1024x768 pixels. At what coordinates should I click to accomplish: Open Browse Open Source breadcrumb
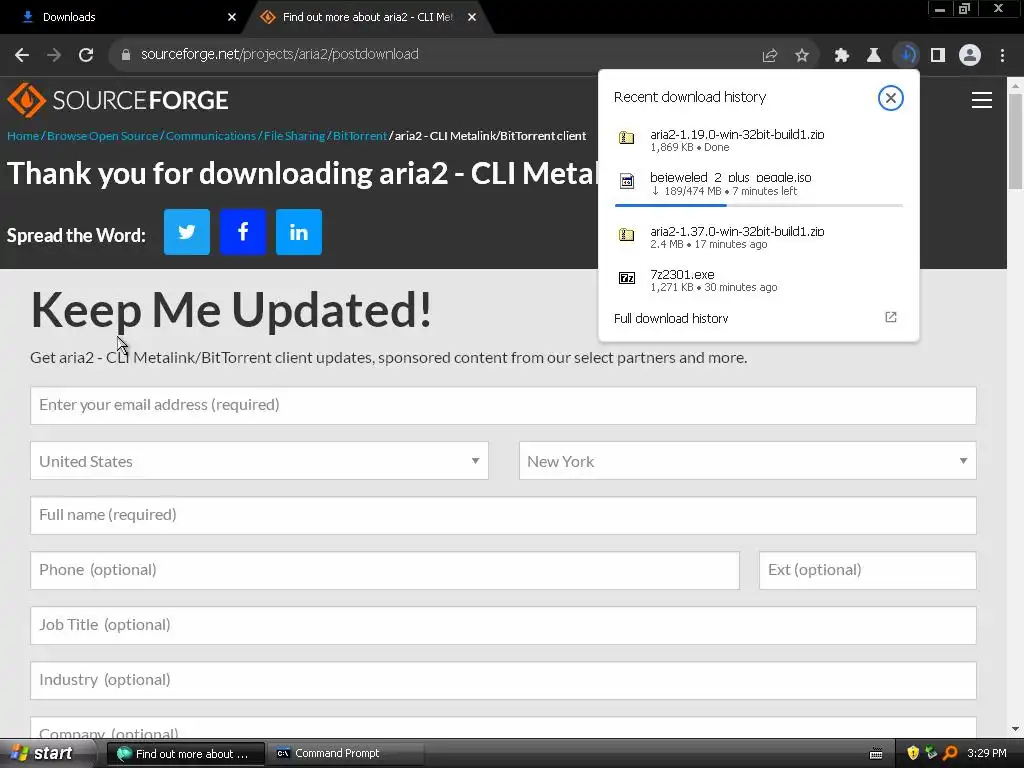pyautogui.click(x=103, y=136)
